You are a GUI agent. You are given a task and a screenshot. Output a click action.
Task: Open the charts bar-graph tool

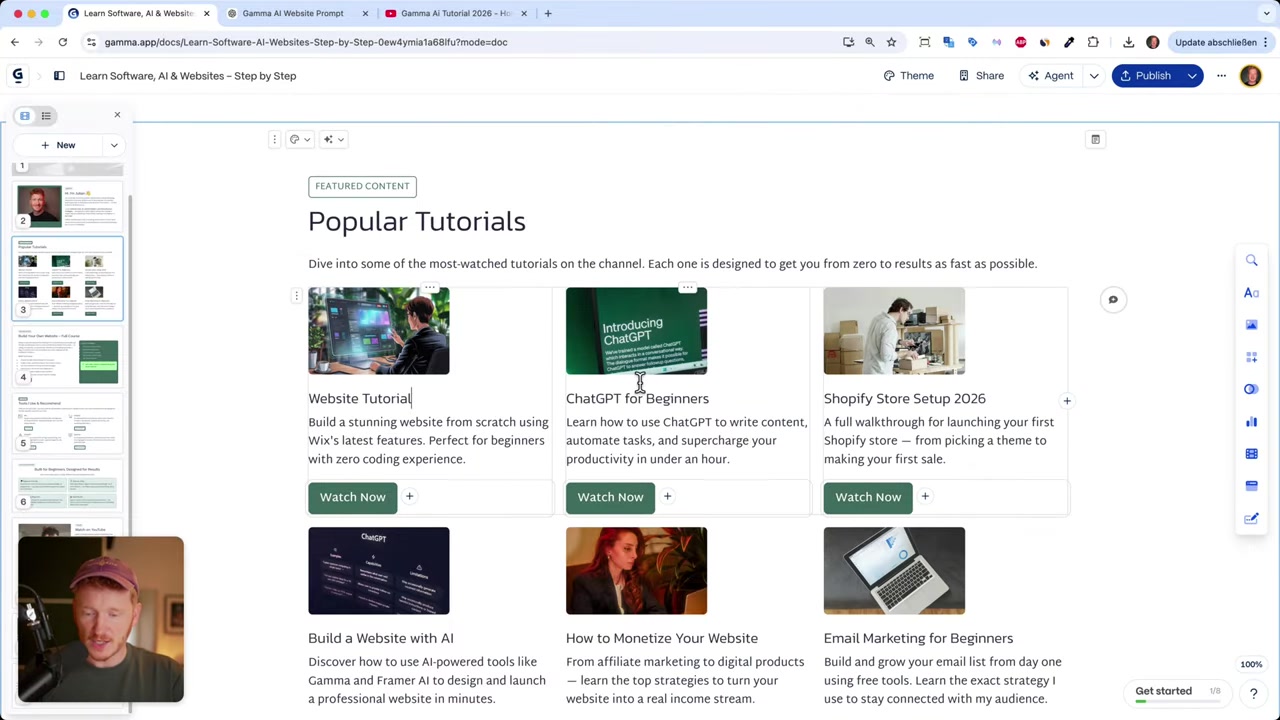pyautogui.click(x=1251, y=421)
